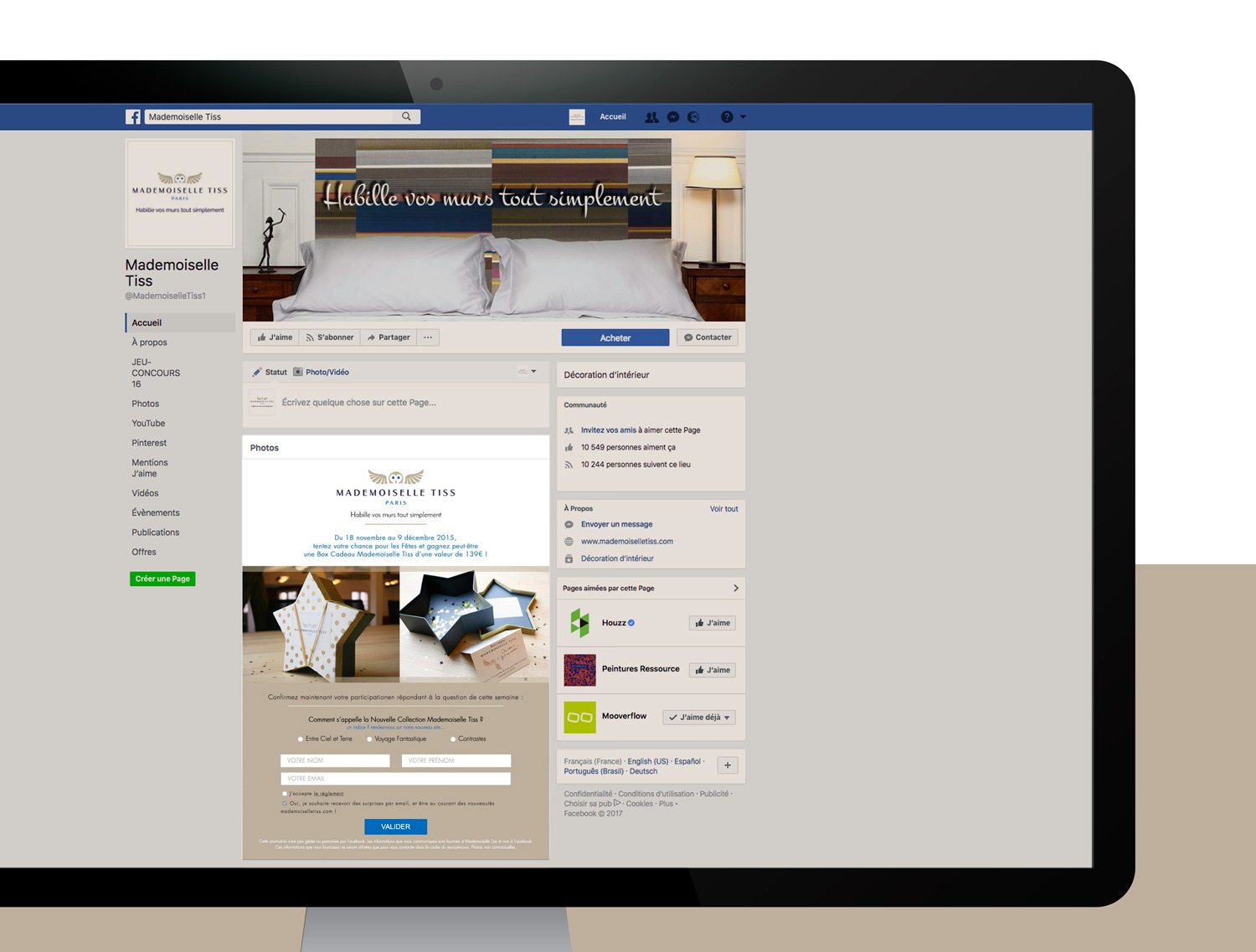Open YouTube sidebar tab
1256x952 pixels.
pyautogui.click(x=148, y=423)
